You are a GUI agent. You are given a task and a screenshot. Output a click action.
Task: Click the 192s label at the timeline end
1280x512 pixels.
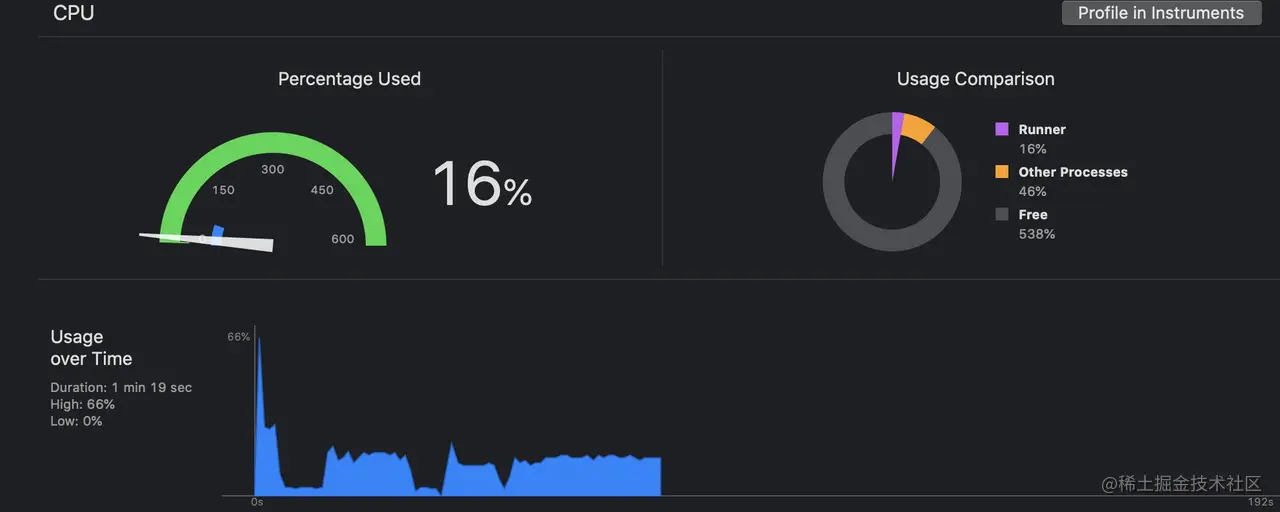point(1260,502)
